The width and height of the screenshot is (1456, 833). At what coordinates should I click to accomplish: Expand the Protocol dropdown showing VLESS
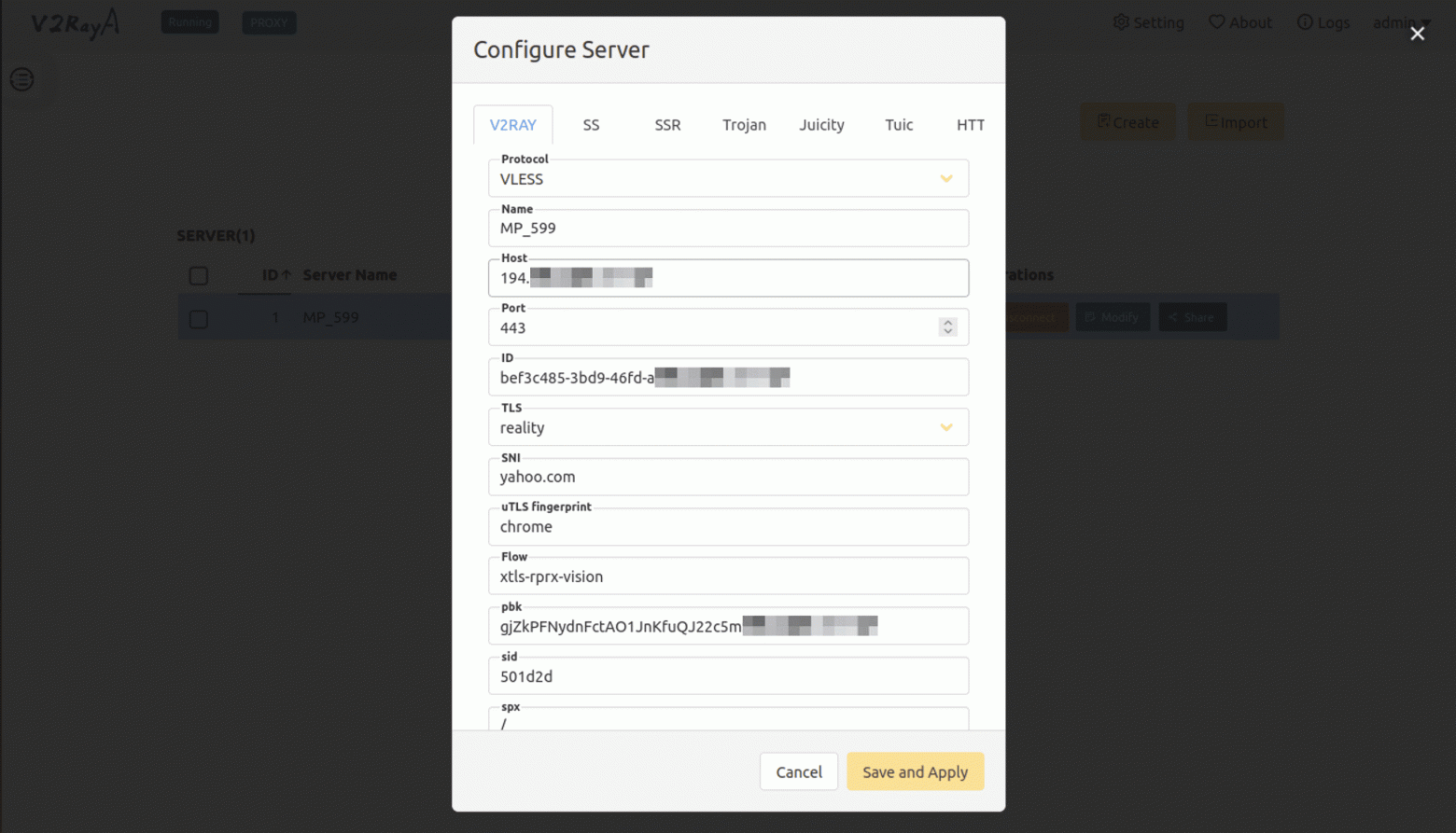(x=728, y=179)
